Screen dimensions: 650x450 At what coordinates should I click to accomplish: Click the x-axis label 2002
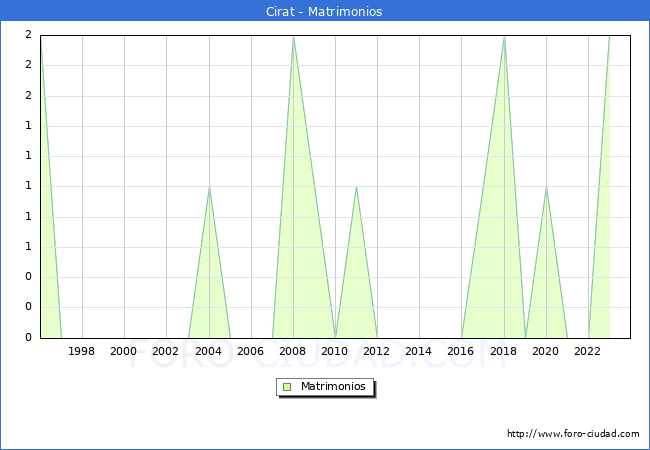(x=165, y=351)
